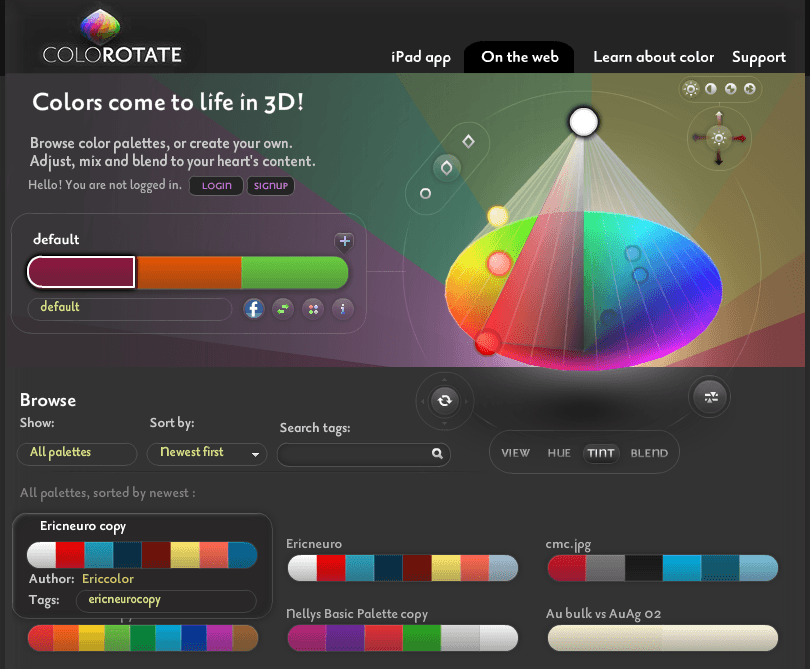
Task: Select the half-circle contrast icon
Action: click(x=711, y=89)
